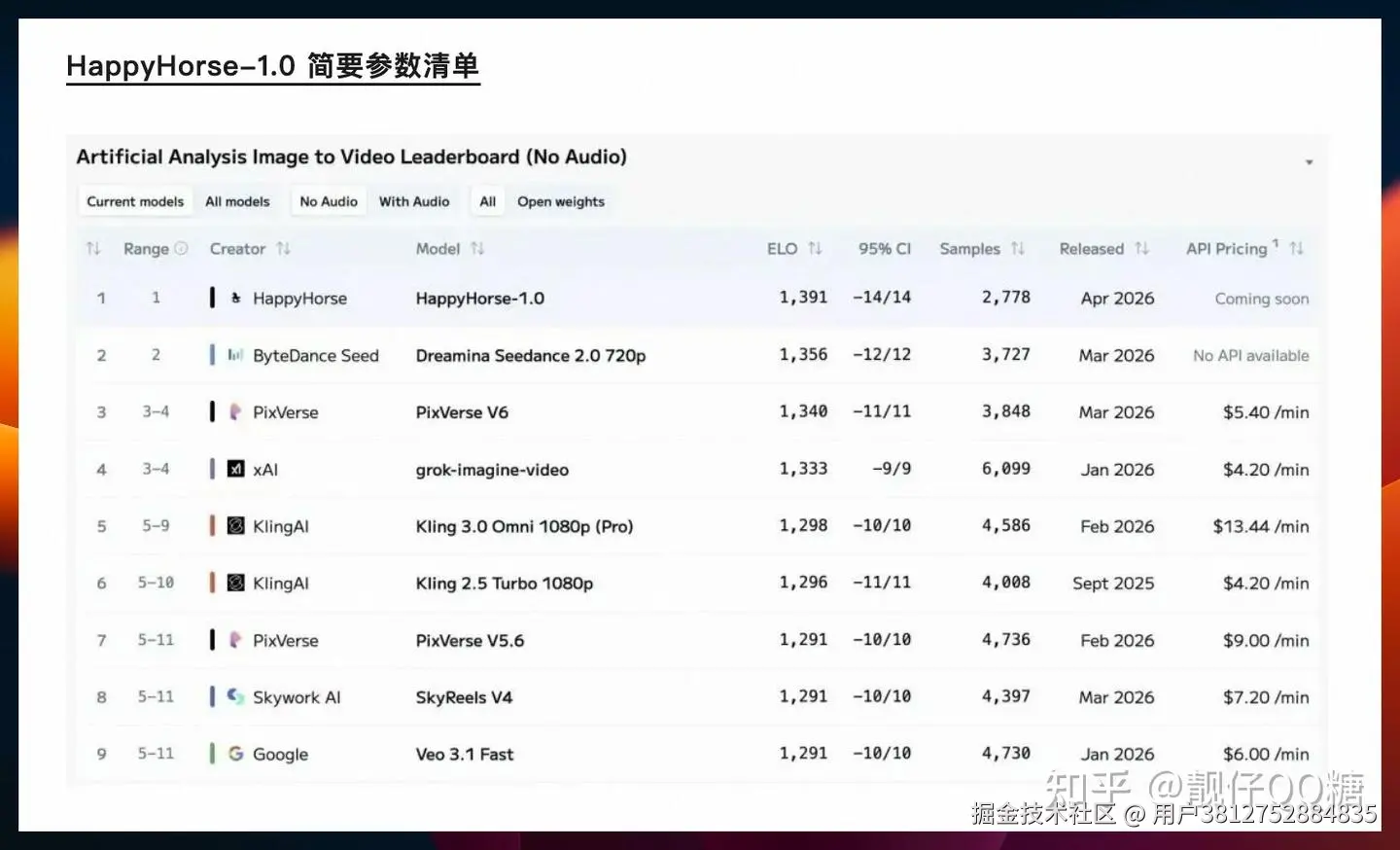The width and height of the screenshot is (1400, 850).
Task: Click the $5.40 /min price
Action: (x=1266, y=412)
